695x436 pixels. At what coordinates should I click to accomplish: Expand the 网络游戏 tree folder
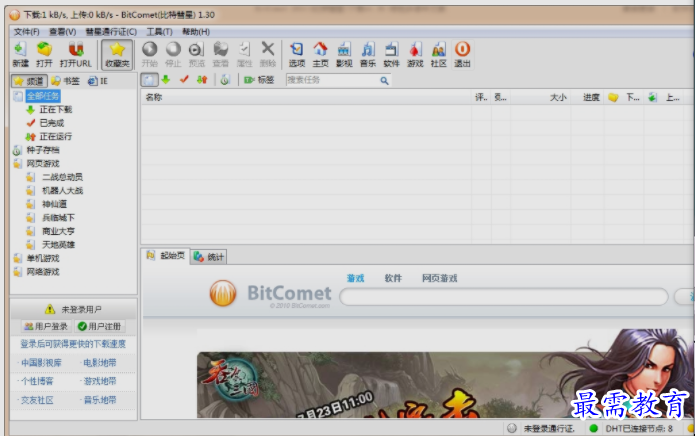pyautogui.click(x=43, y=272)
